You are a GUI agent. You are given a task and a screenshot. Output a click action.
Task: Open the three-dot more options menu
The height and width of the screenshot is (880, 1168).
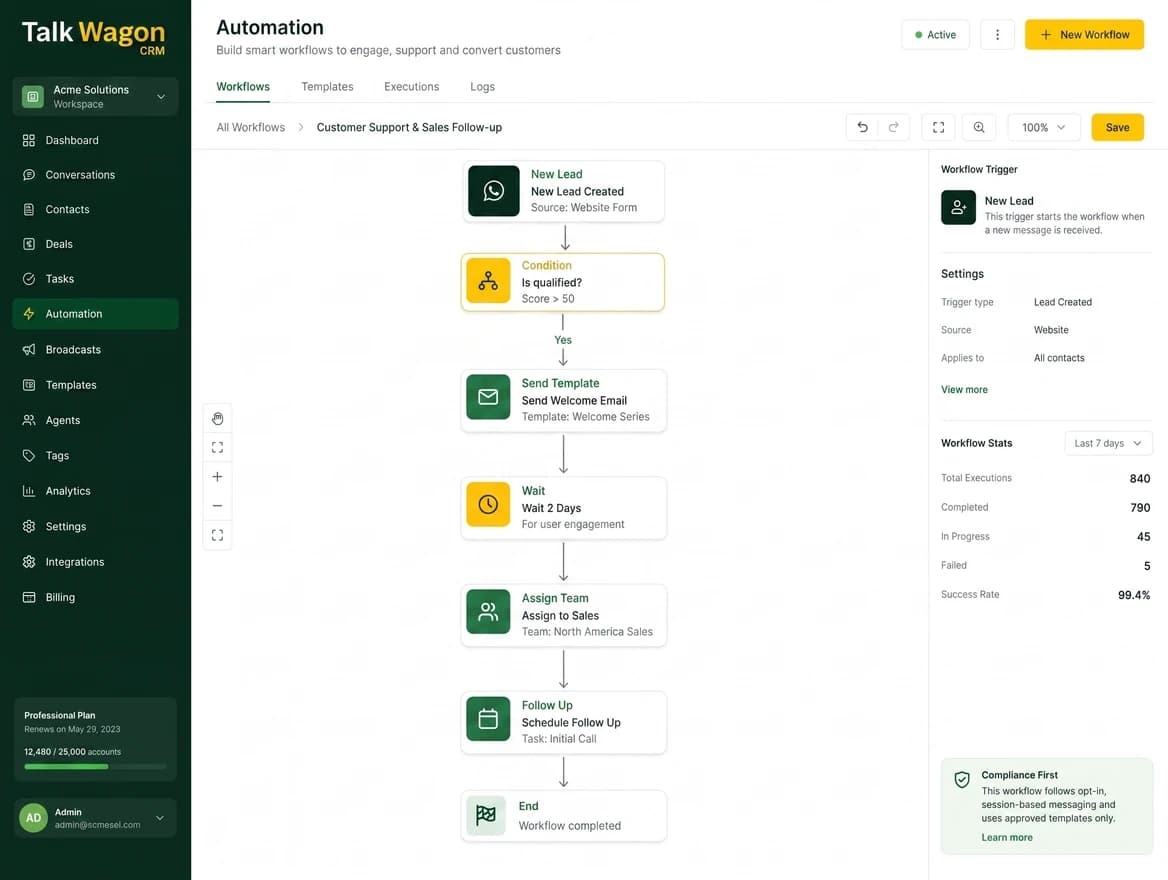997,35
